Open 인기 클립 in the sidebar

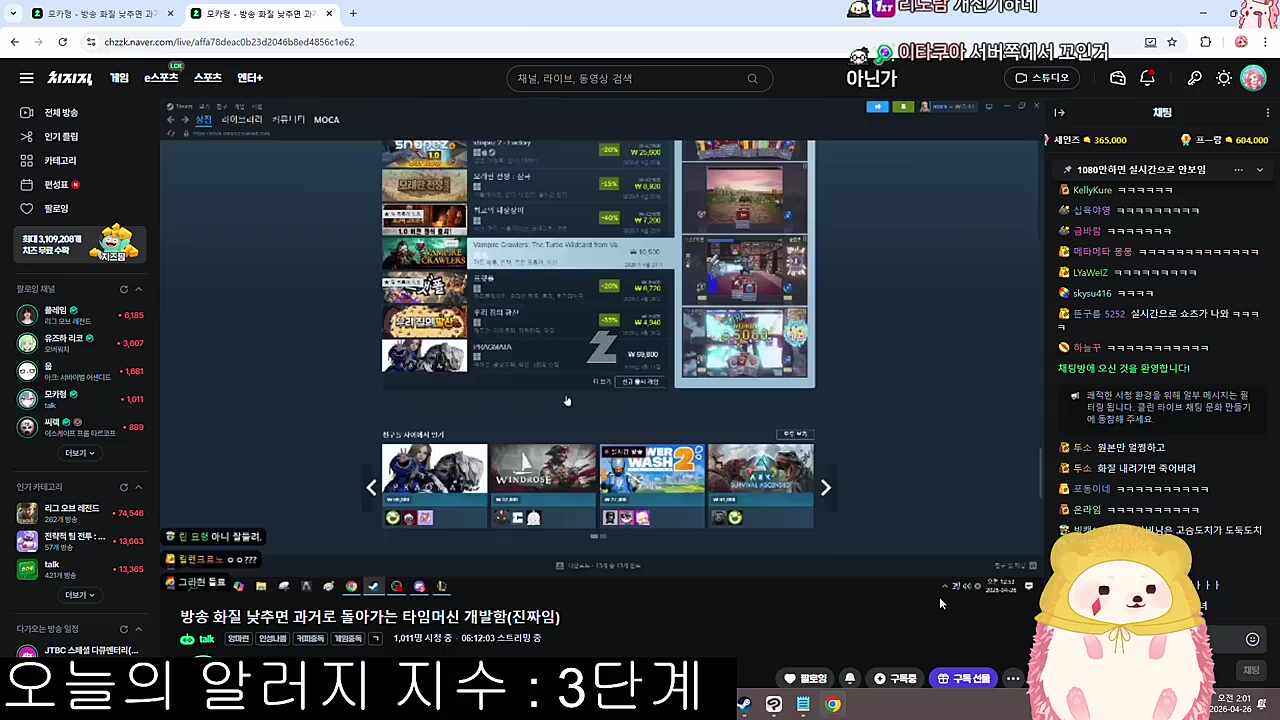click(x=52, y=137)
